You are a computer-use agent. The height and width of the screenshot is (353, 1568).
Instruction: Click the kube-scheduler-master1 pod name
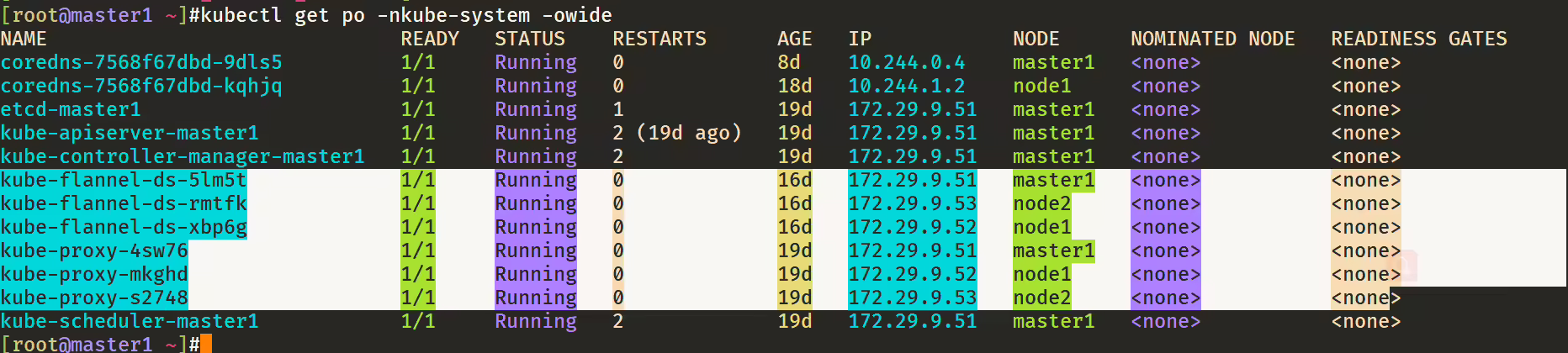click(130, 321)
